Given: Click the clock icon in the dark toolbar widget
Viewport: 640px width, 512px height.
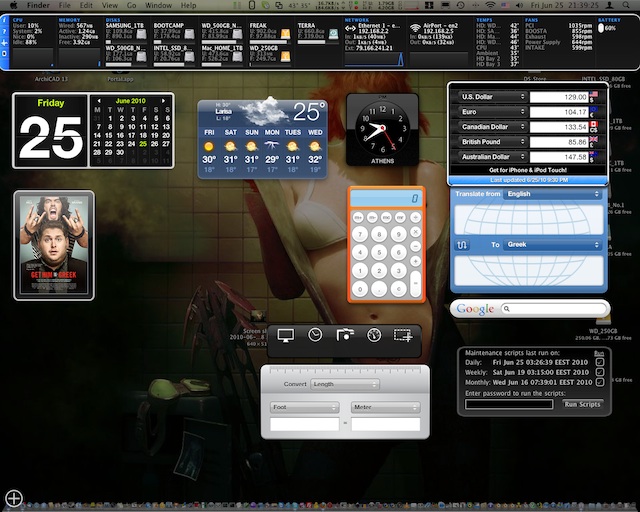Looking at the screenshot, I should click(315, 335).
